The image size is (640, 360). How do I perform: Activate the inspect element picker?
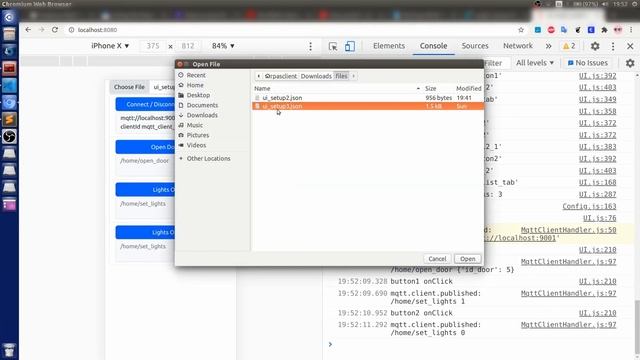click(333, 46)
